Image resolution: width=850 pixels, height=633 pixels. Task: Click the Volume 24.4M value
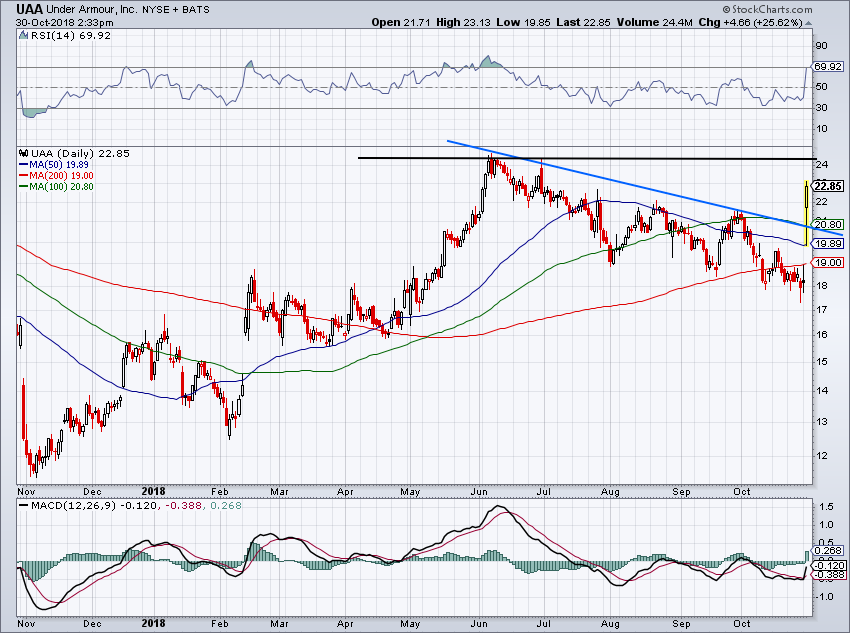pyautogui.click(x=654, y=23)
